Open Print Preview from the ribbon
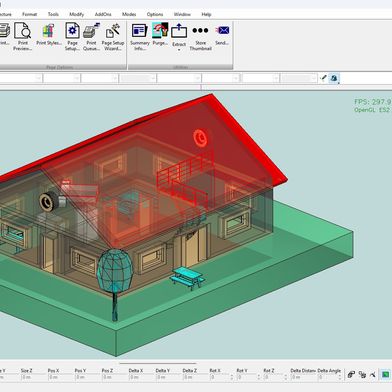 (x=22, y=36)
